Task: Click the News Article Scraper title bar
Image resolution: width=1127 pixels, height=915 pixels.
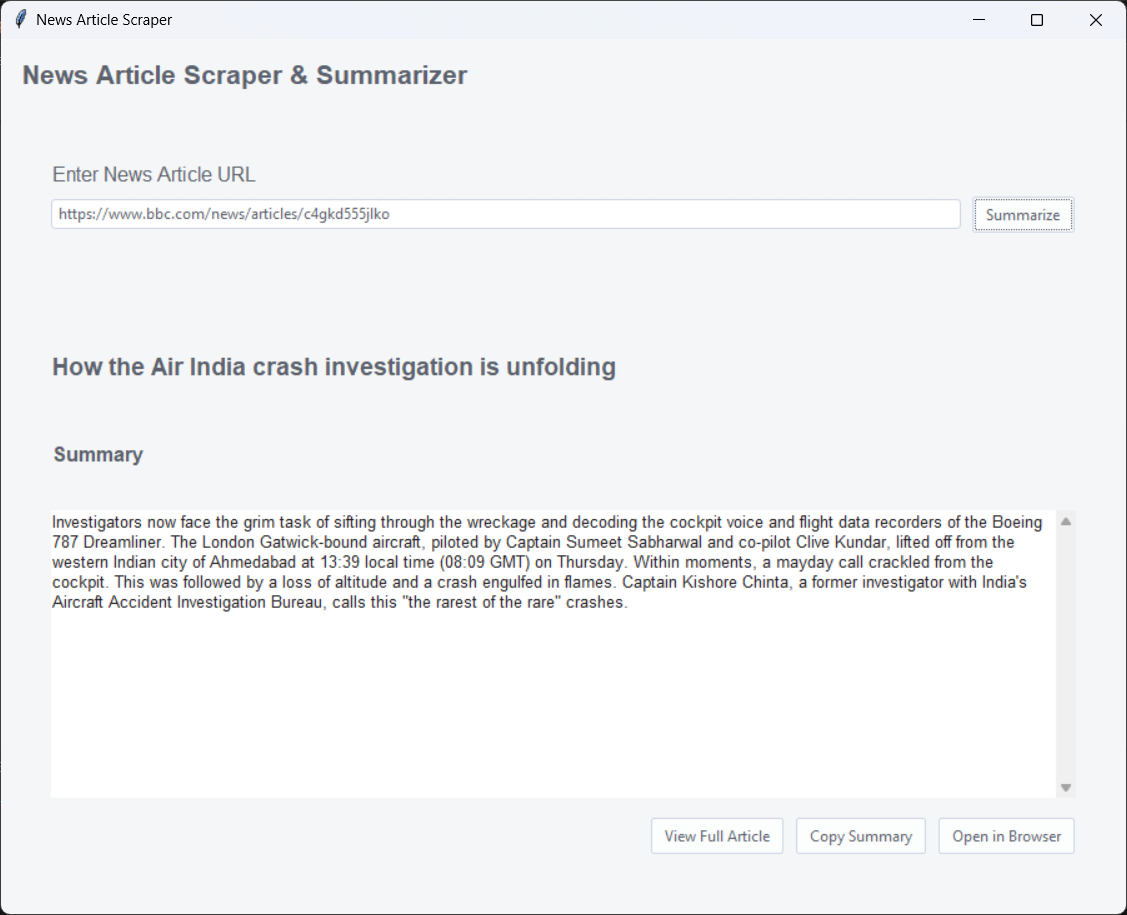Action: (500, 19)
